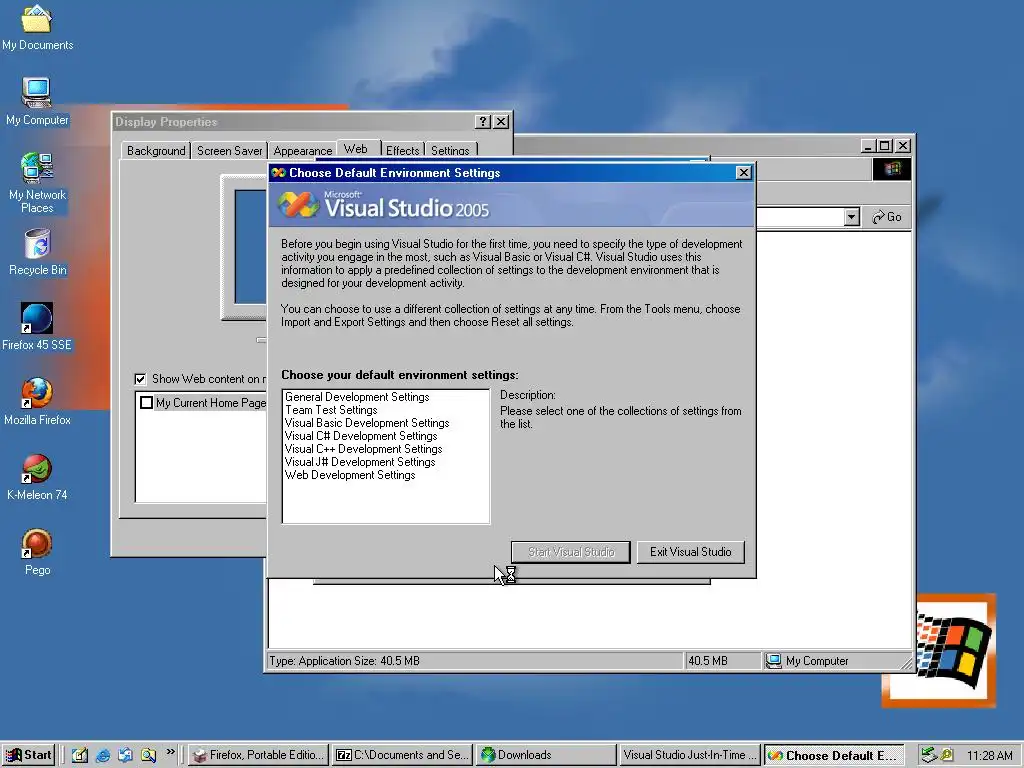Select General Development Settings in the list
This screenshot has height=768, width=1024.
coord(357,397)
